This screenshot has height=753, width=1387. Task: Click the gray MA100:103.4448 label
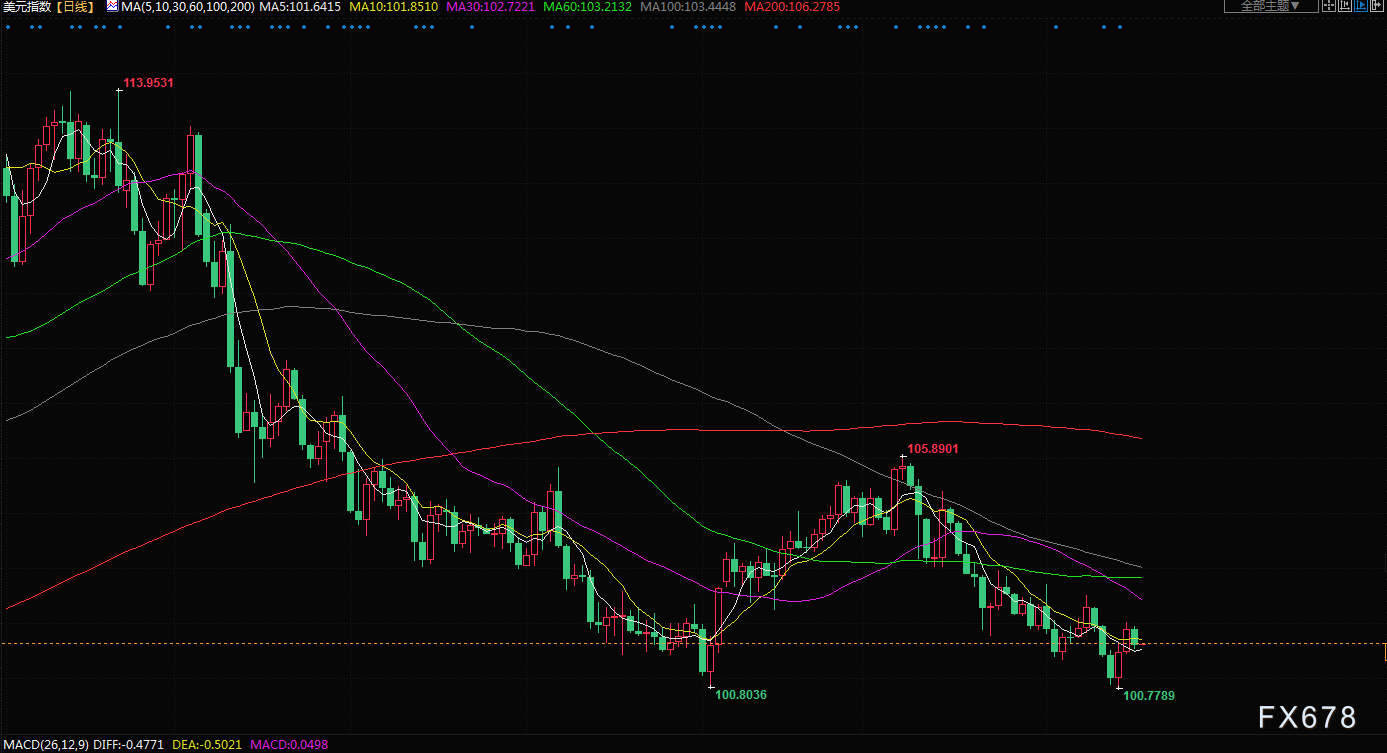687,7
